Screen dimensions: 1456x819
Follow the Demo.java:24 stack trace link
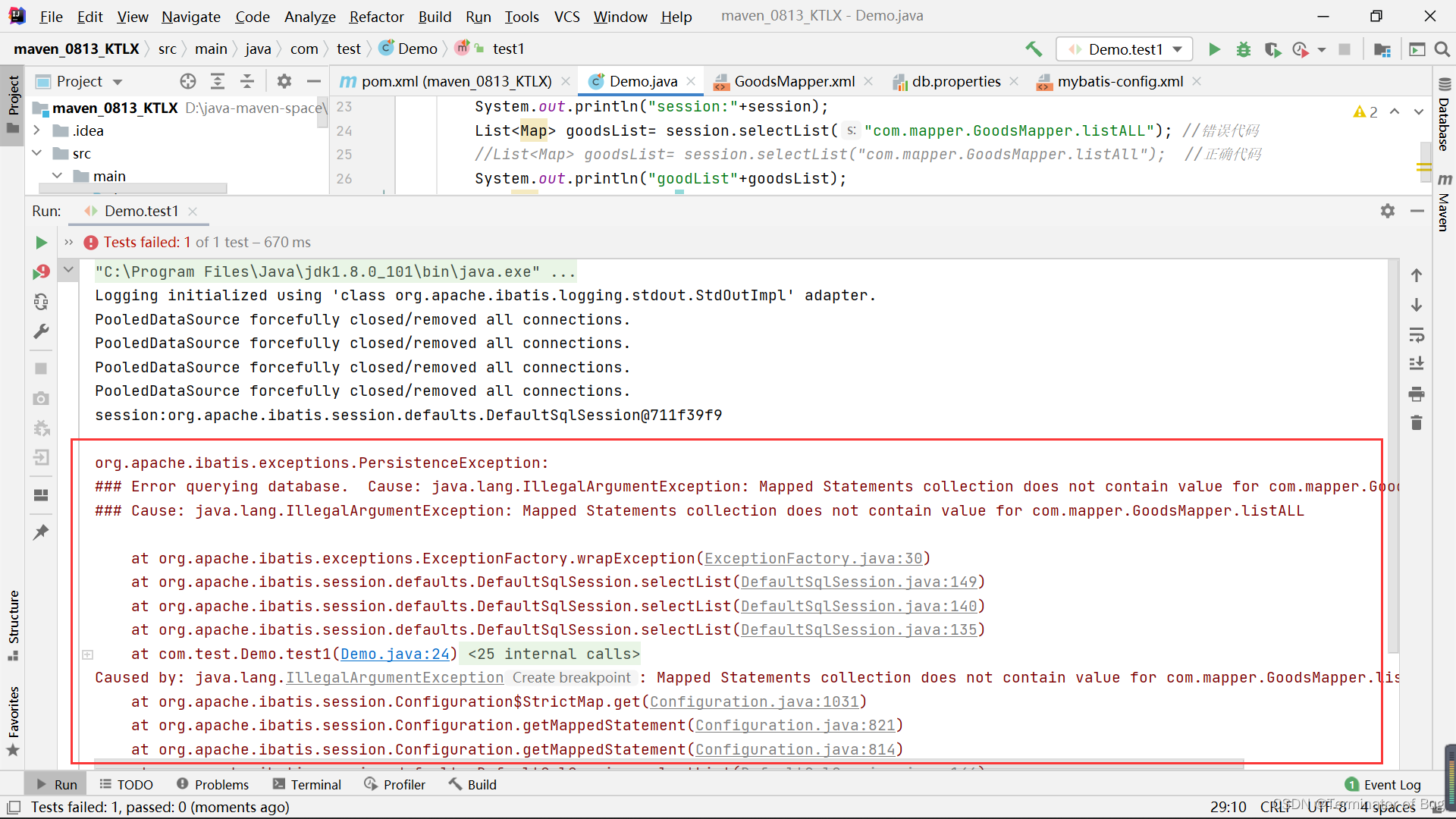[395, 654]
